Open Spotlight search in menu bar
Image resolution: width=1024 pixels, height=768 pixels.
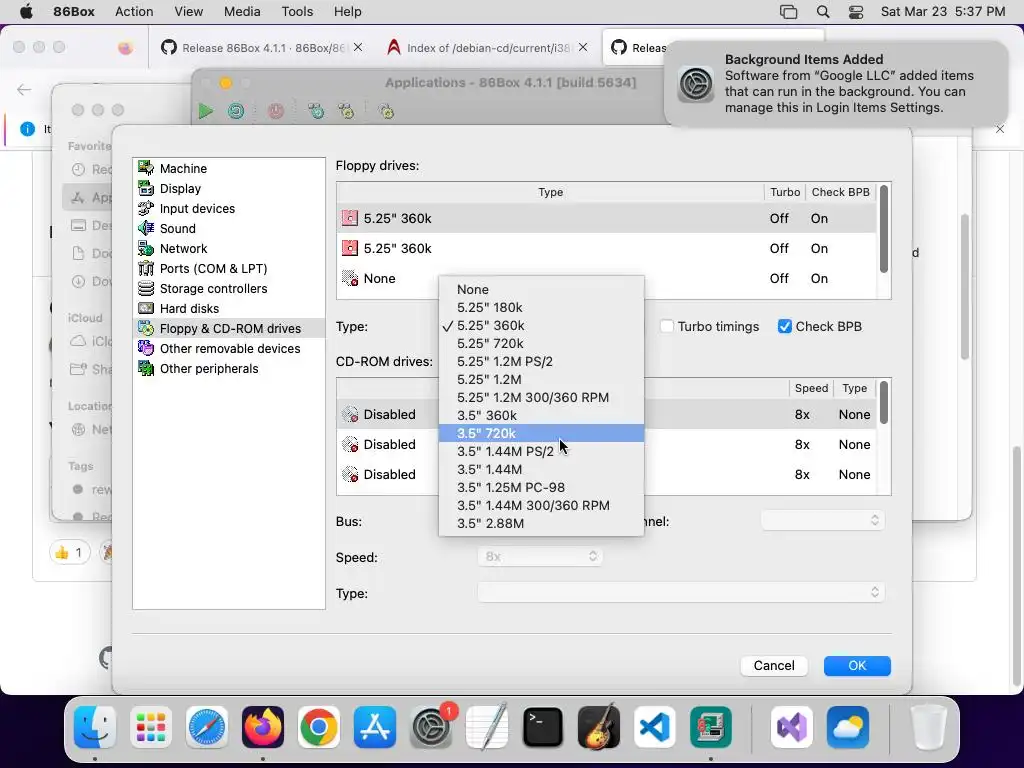tap(823, 12)
